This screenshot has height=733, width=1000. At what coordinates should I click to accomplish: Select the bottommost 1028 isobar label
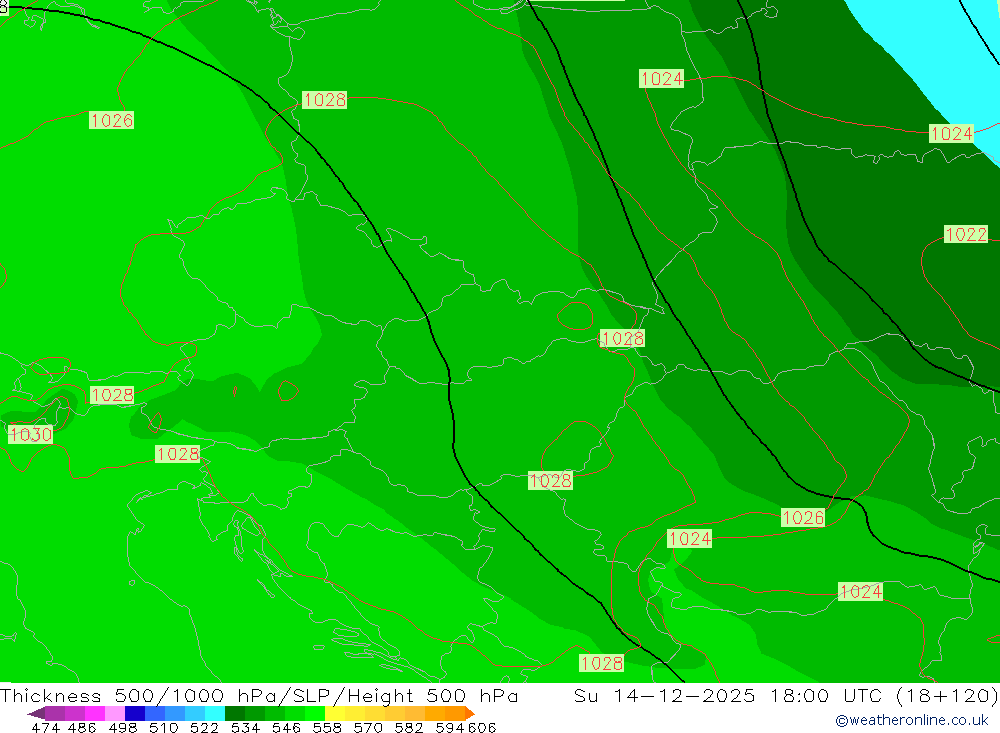601,663
